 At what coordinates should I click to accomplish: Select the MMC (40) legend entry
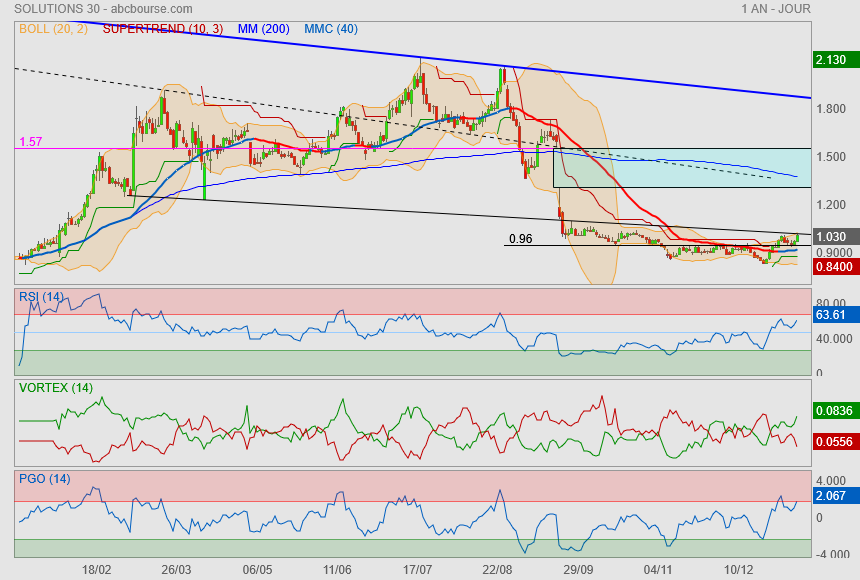coord(331,29)
